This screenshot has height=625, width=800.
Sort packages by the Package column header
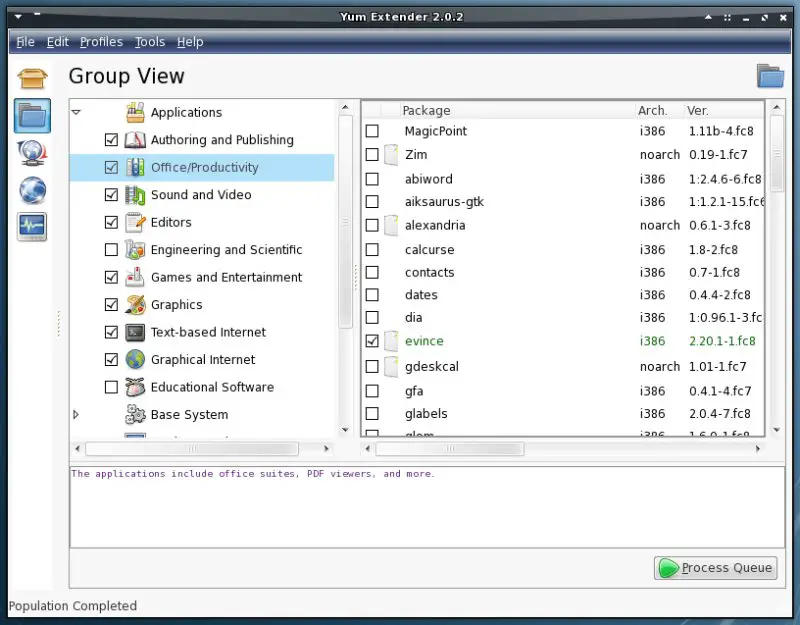pos(510,111)
